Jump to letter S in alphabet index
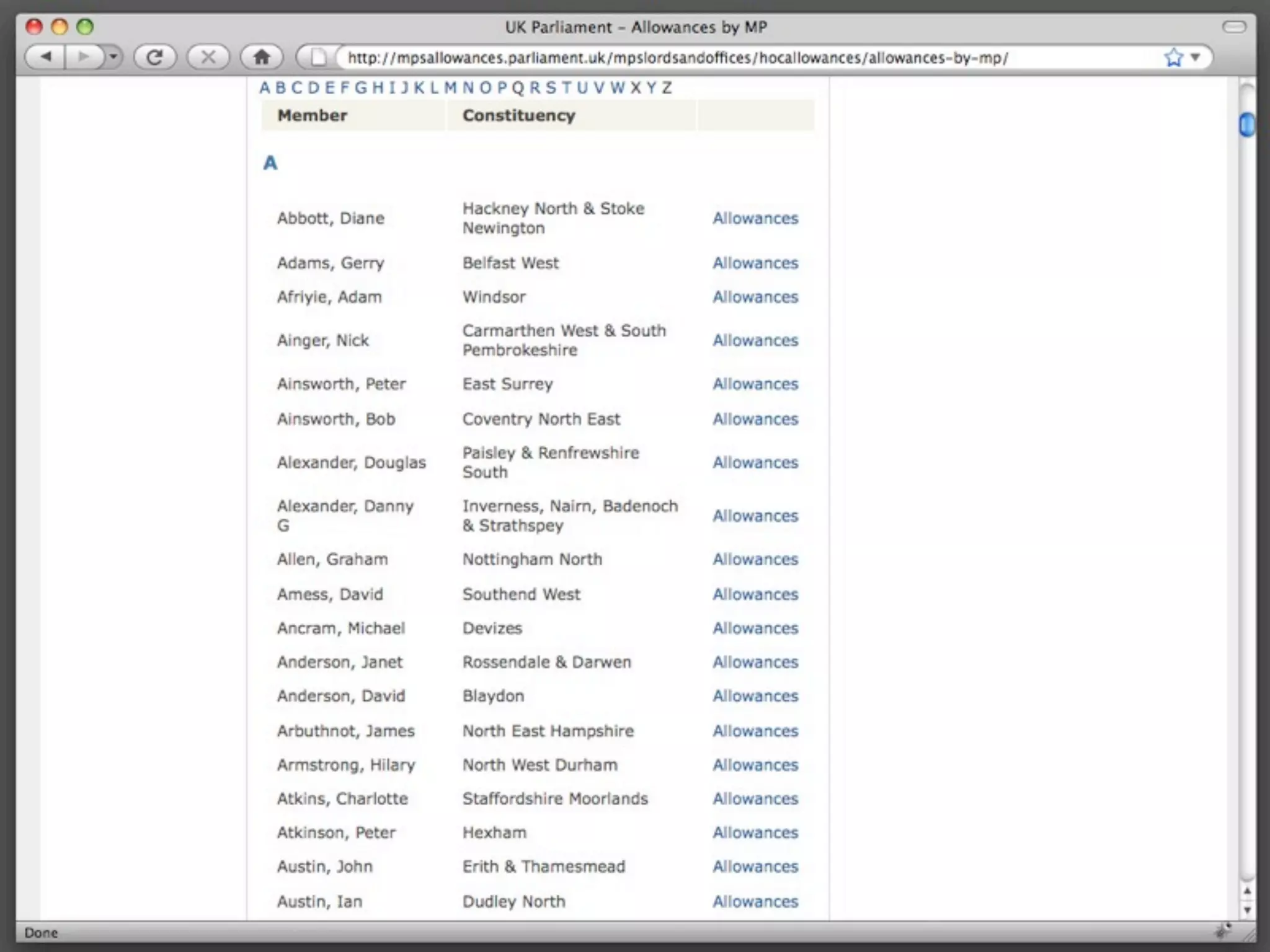This screenshot has width=1270, height=952. pos(550,88)
